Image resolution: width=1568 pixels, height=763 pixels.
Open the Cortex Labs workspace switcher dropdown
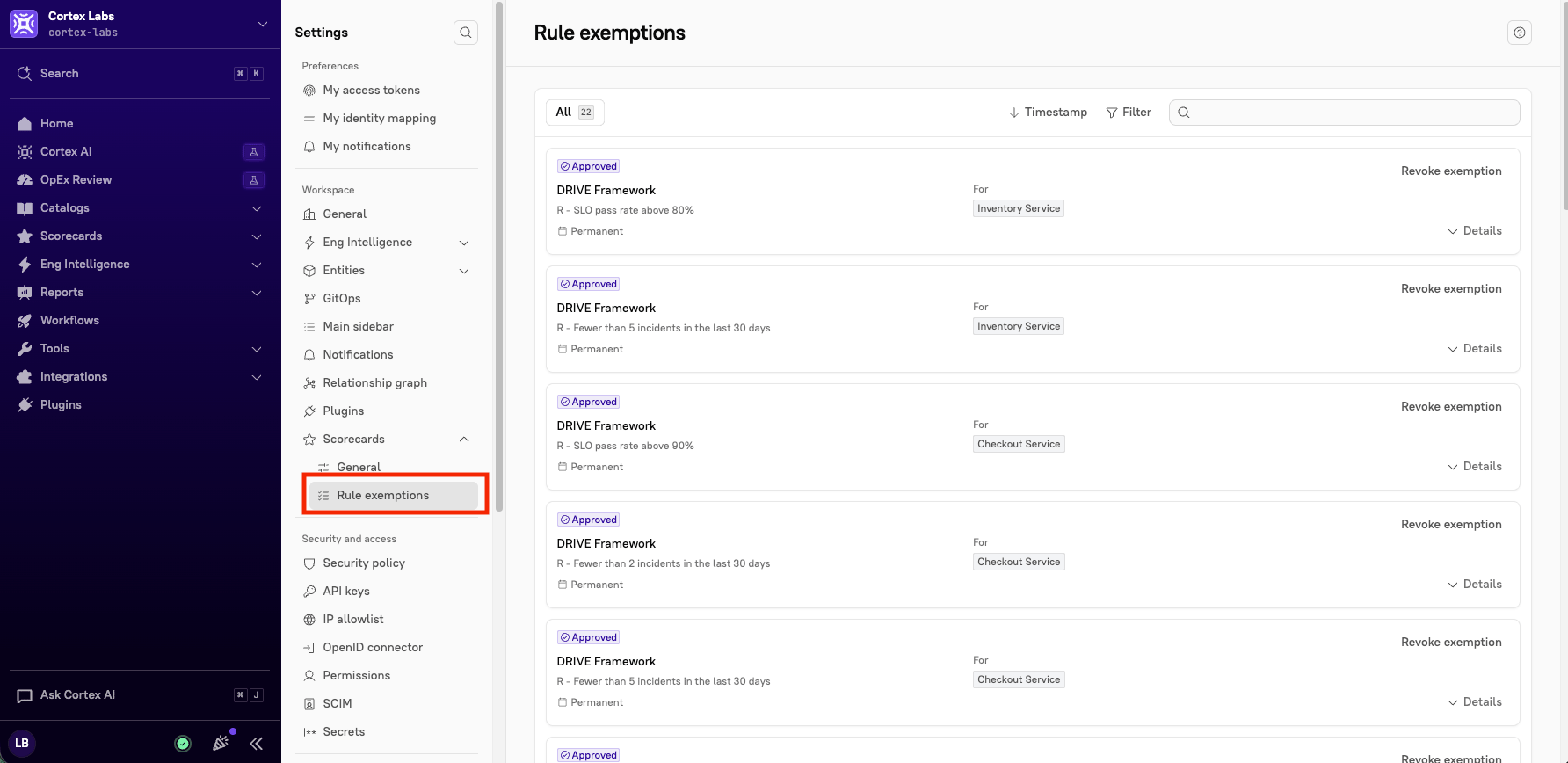[262, 24]
